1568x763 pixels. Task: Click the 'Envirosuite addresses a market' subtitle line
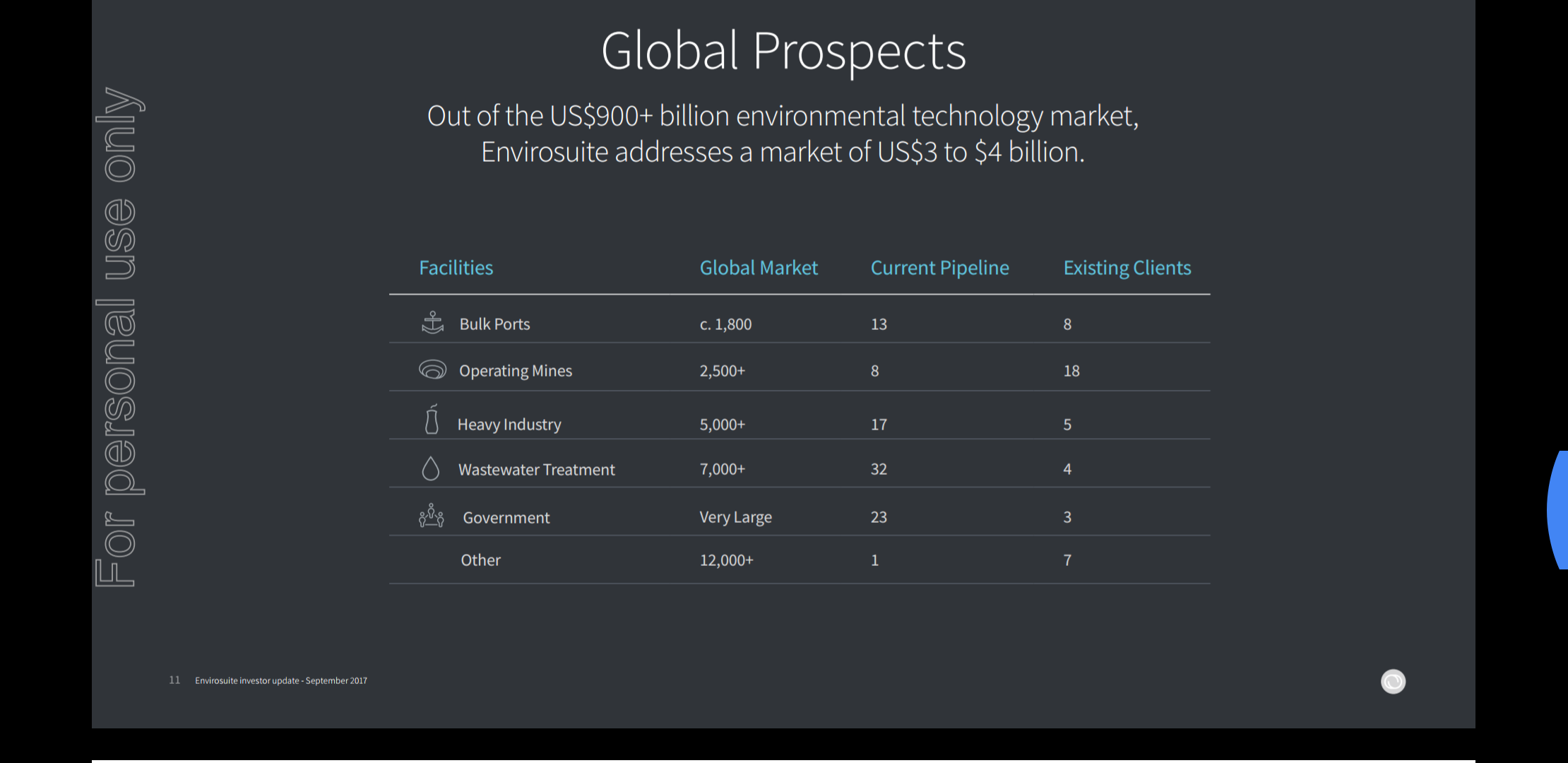(783, 152)
